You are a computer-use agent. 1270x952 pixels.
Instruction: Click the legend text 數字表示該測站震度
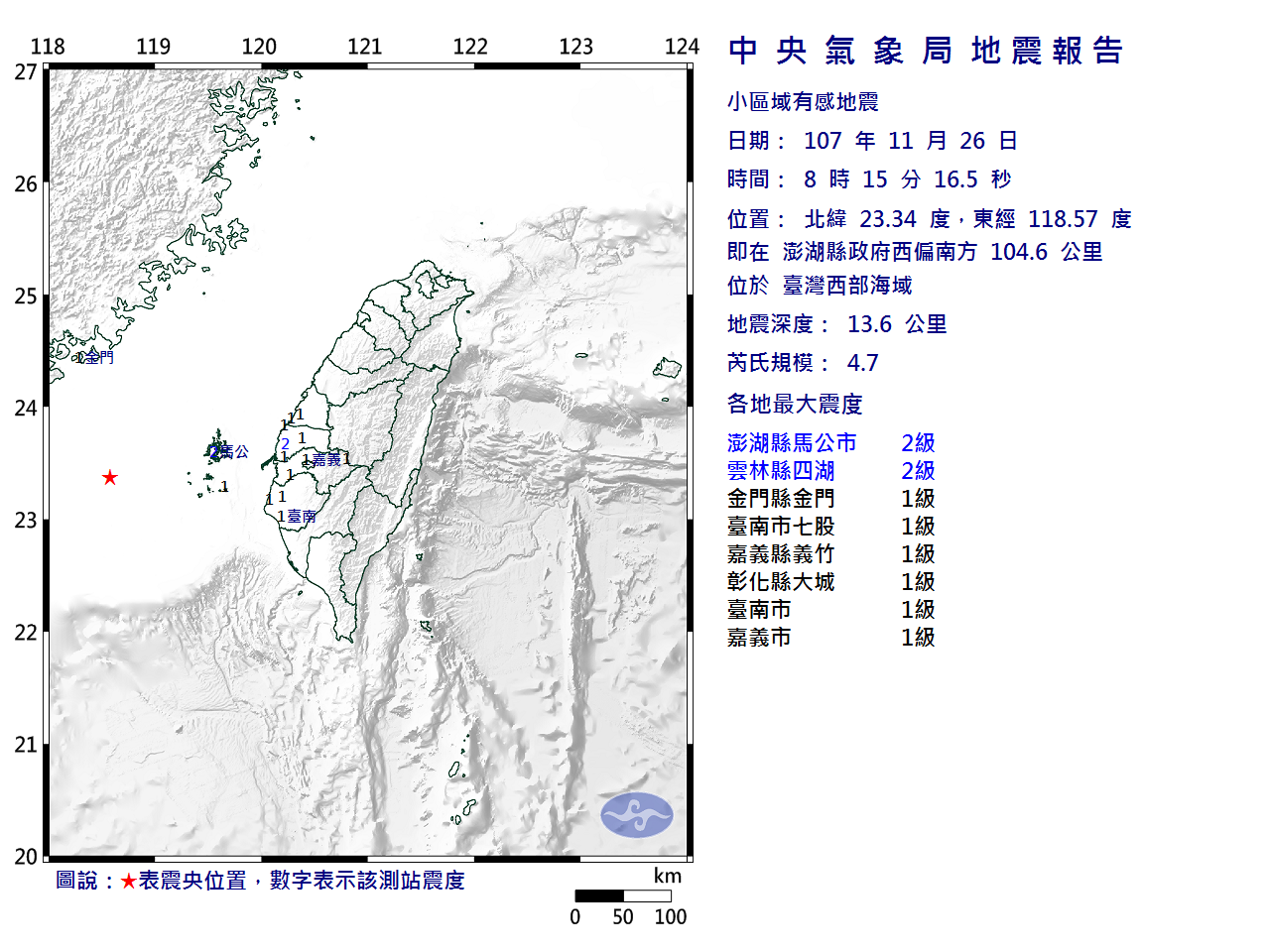pyautogui.click(x=367, y=881)
